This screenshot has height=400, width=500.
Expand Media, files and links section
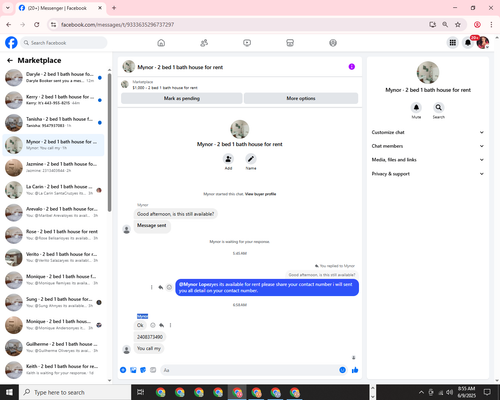(428, 160)
